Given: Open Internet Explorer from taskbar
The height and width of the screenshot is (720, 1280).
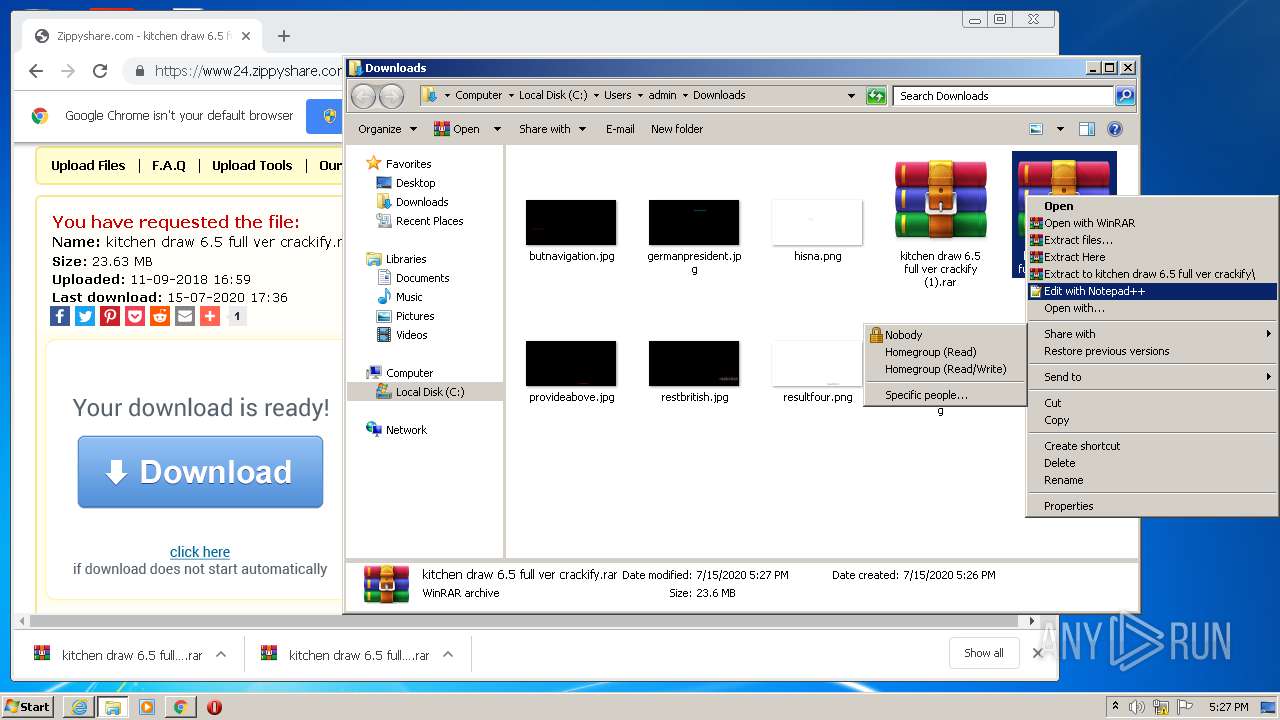Looking at the screenshot, I should [79, 707].
